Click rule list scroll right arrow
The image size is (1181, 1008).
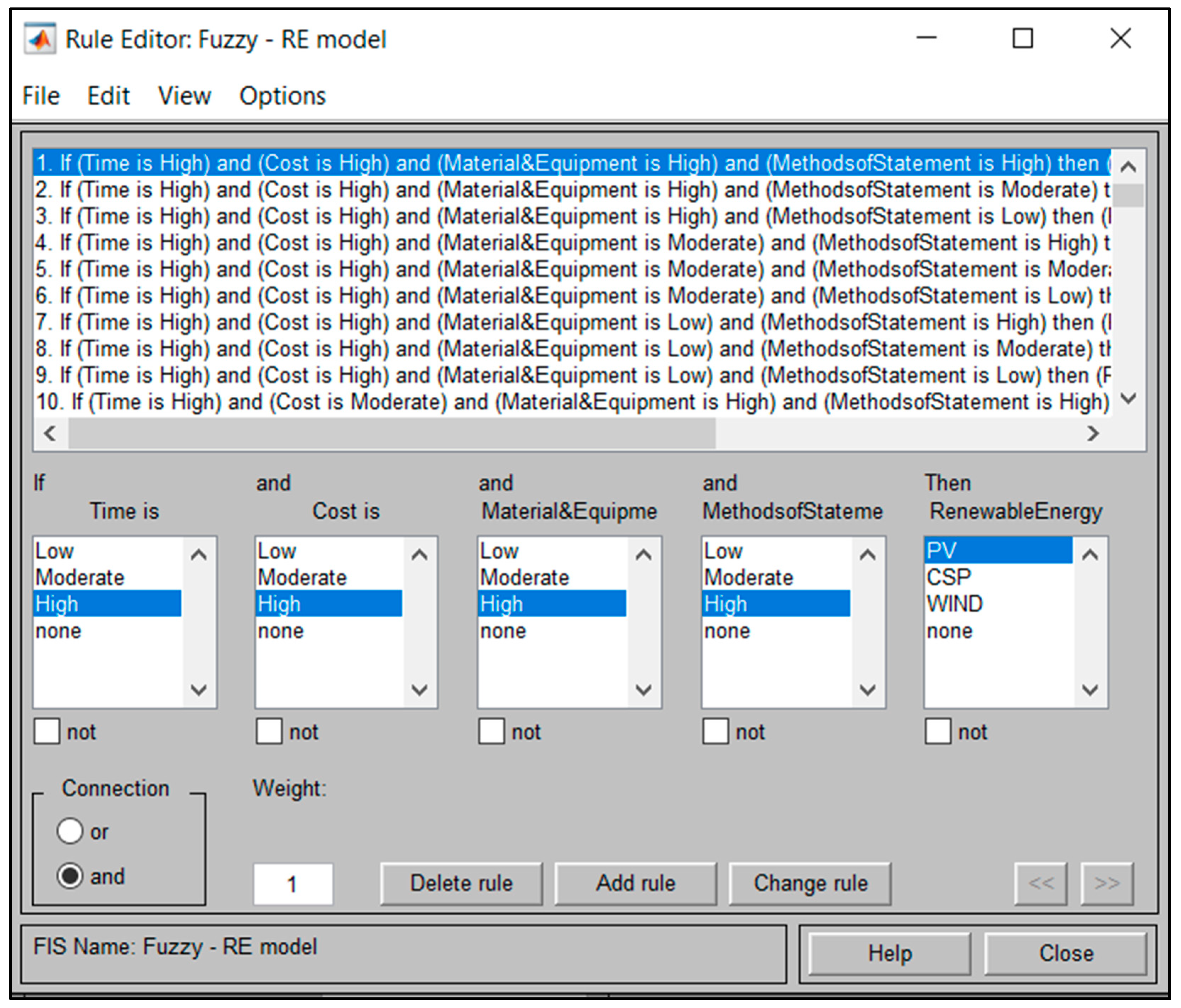[x=1092, y=434]
